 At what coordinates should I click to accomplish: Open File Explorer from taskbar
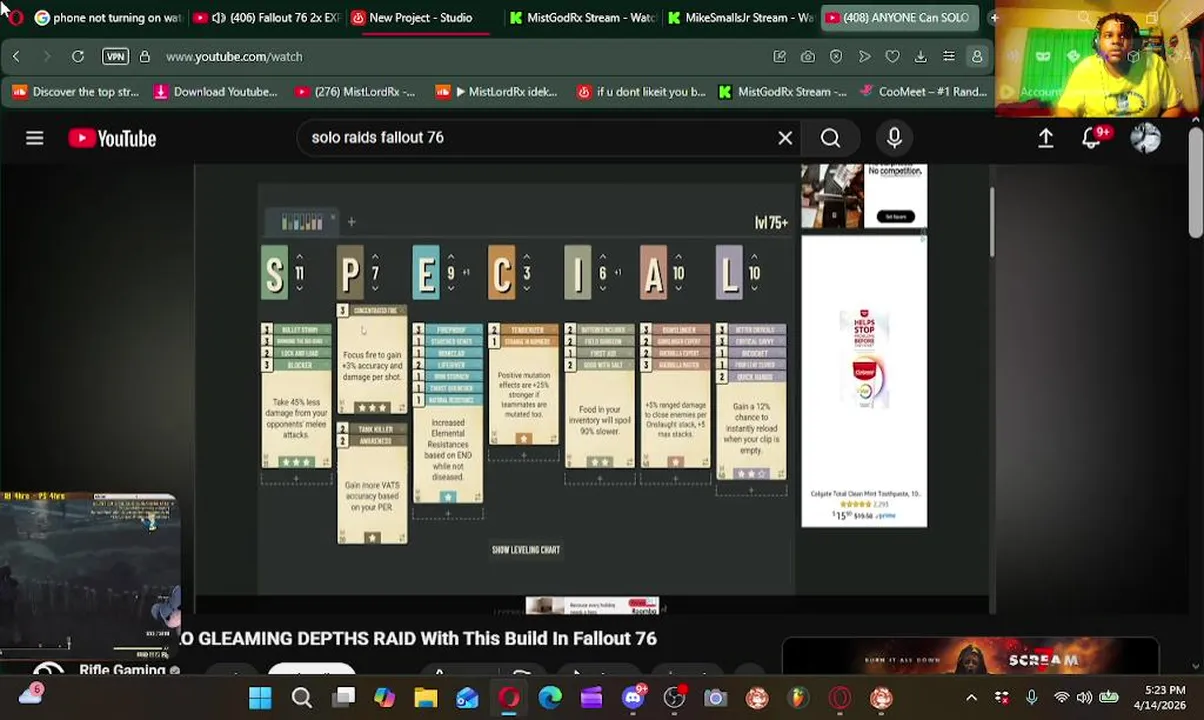(426, 697)
